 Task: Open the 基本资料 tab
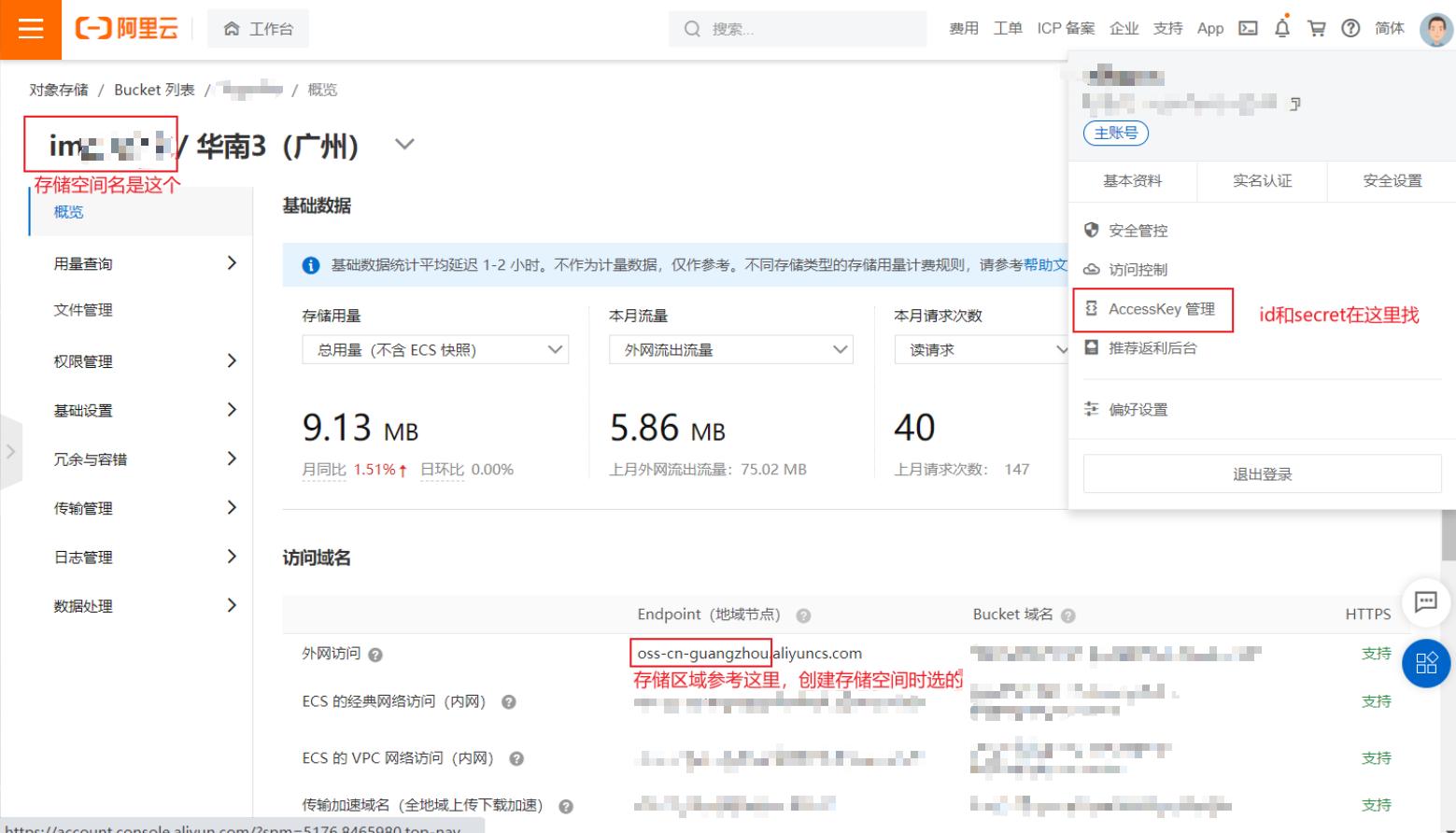point(1133,181)
